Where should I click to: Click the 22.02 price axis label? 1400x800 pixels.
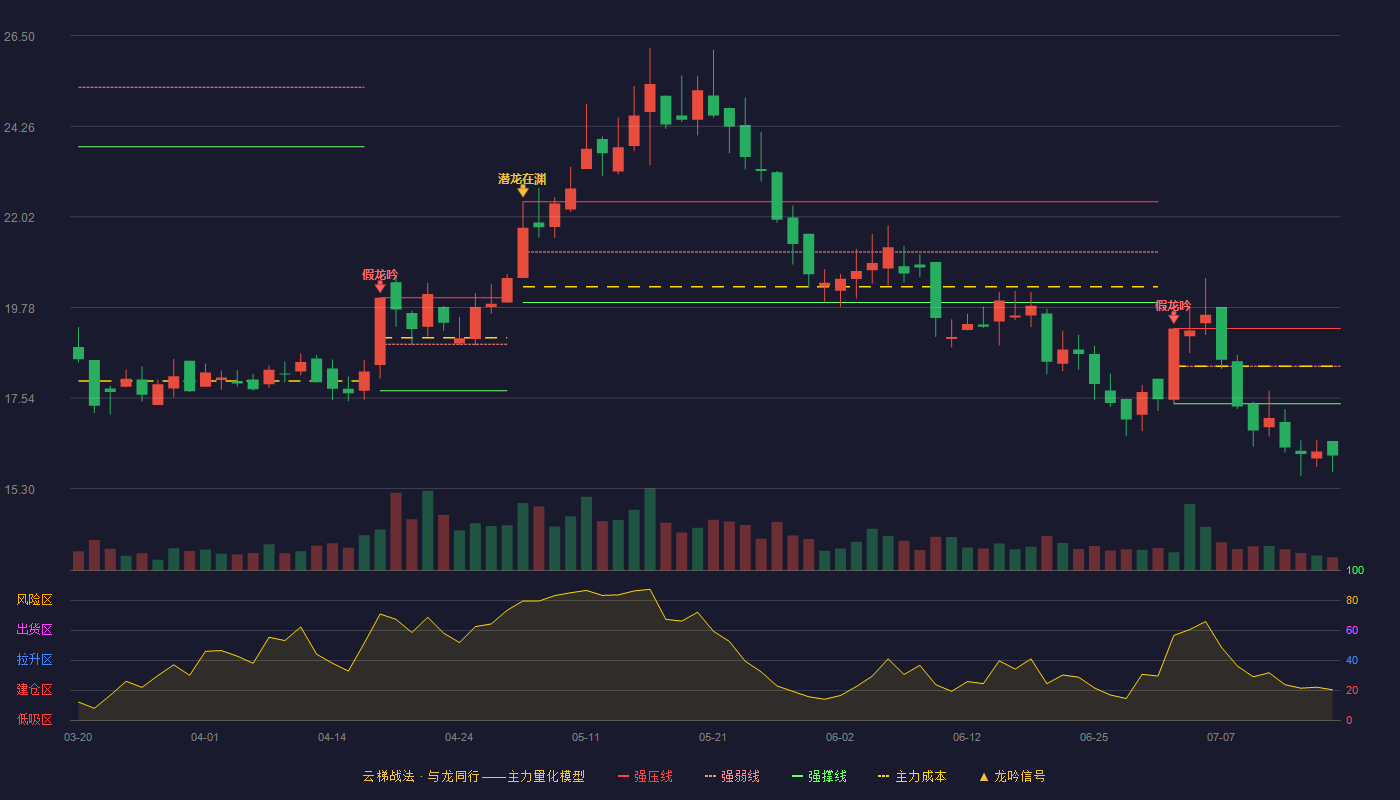tap(19, 218)
